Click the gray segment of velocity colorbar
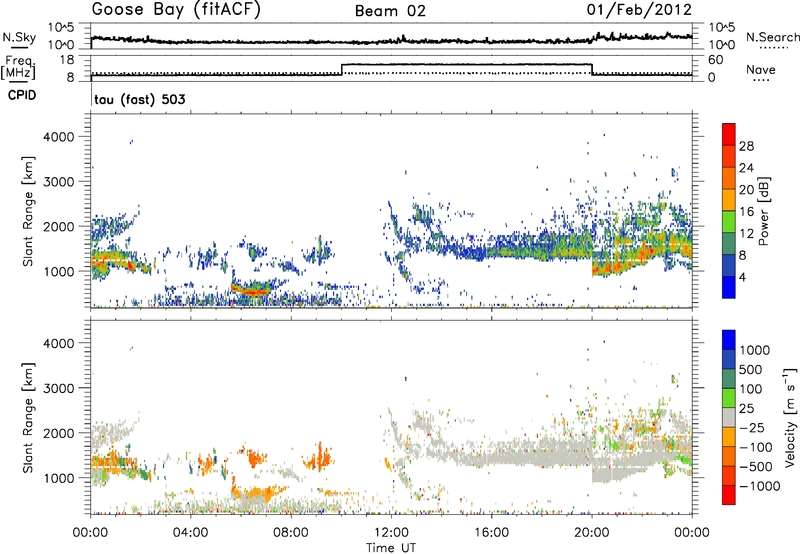Image resolution: width=800 pixels, height=554 pixels. coord(729,417)
